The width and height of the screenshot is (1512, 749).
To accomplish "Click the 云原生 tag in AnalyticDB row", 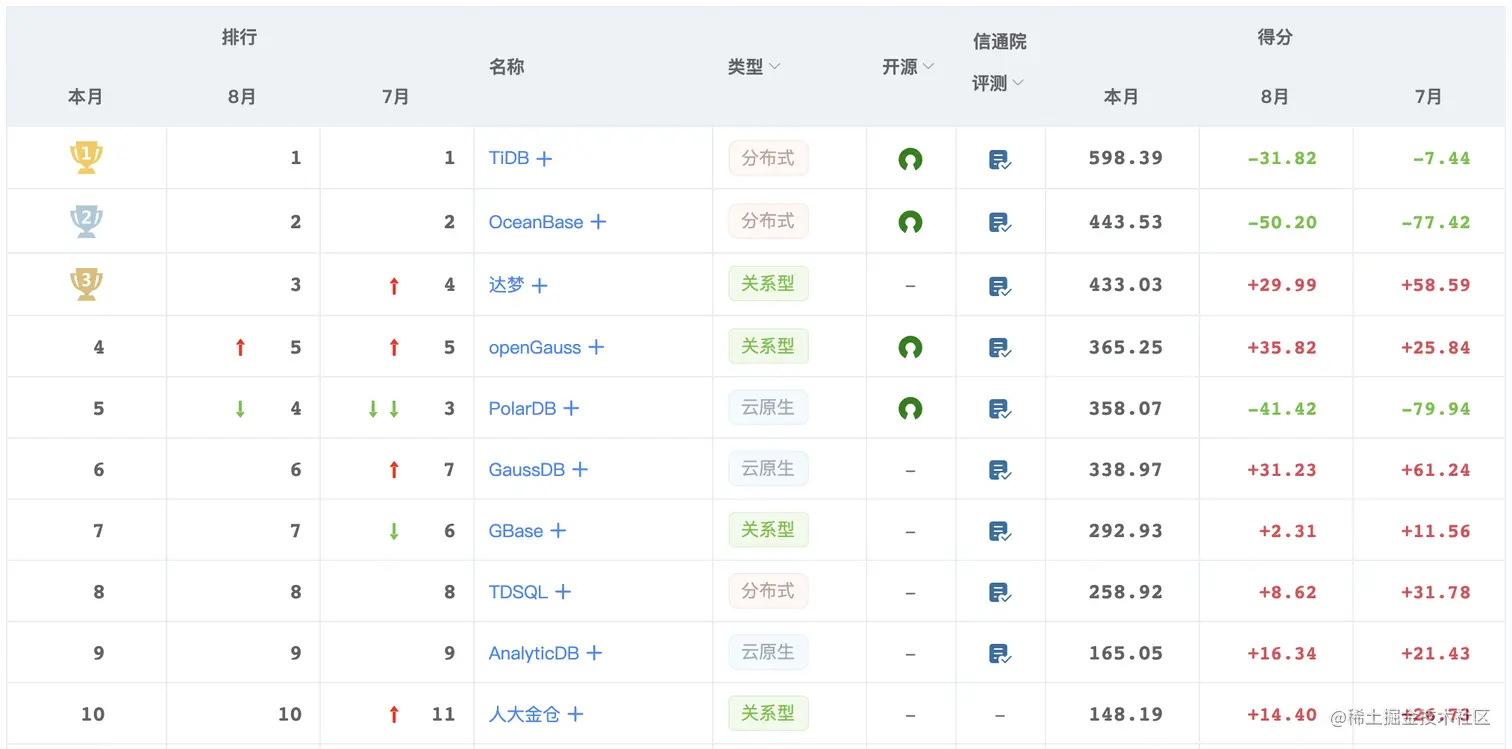I will (x=768, y=652).
